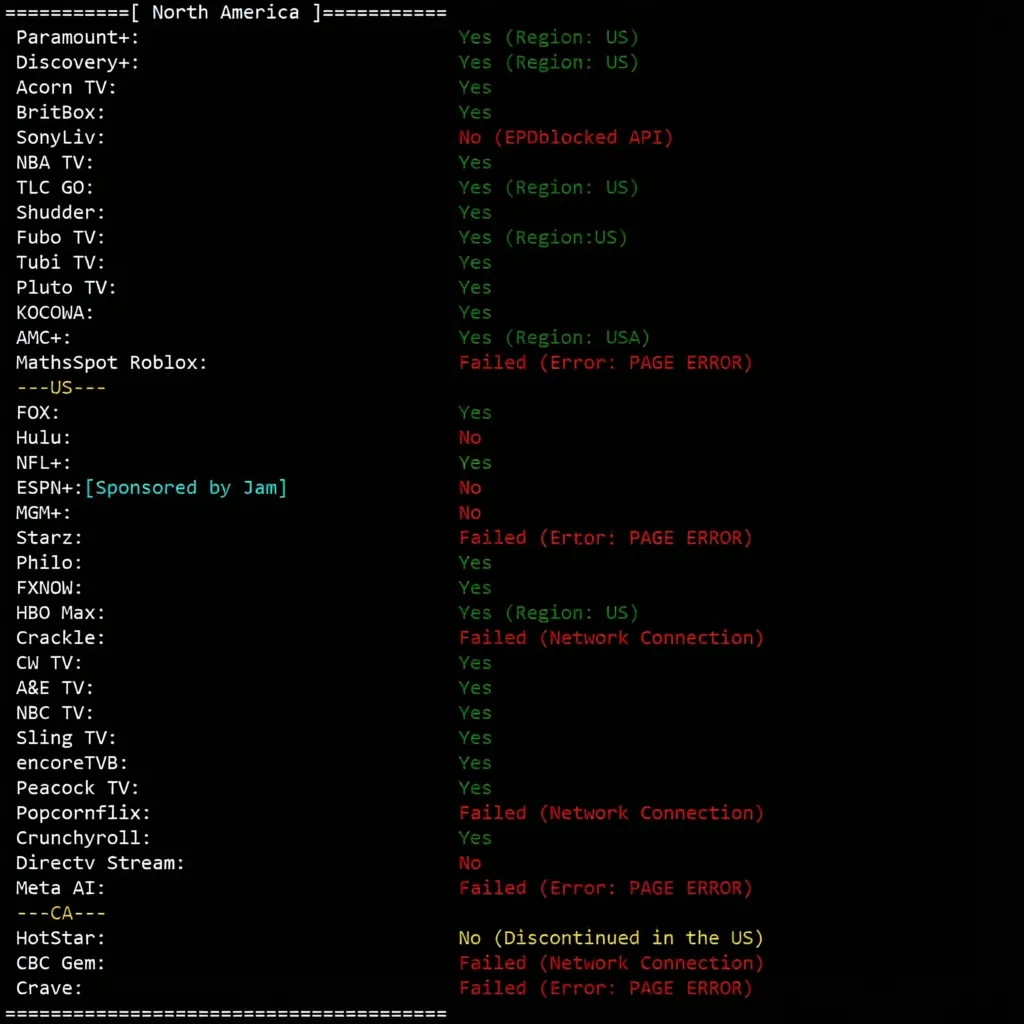Screen dimensions: 1024x1024
Task: Click the 'BritBox:' label
Action: coord(61,112)
